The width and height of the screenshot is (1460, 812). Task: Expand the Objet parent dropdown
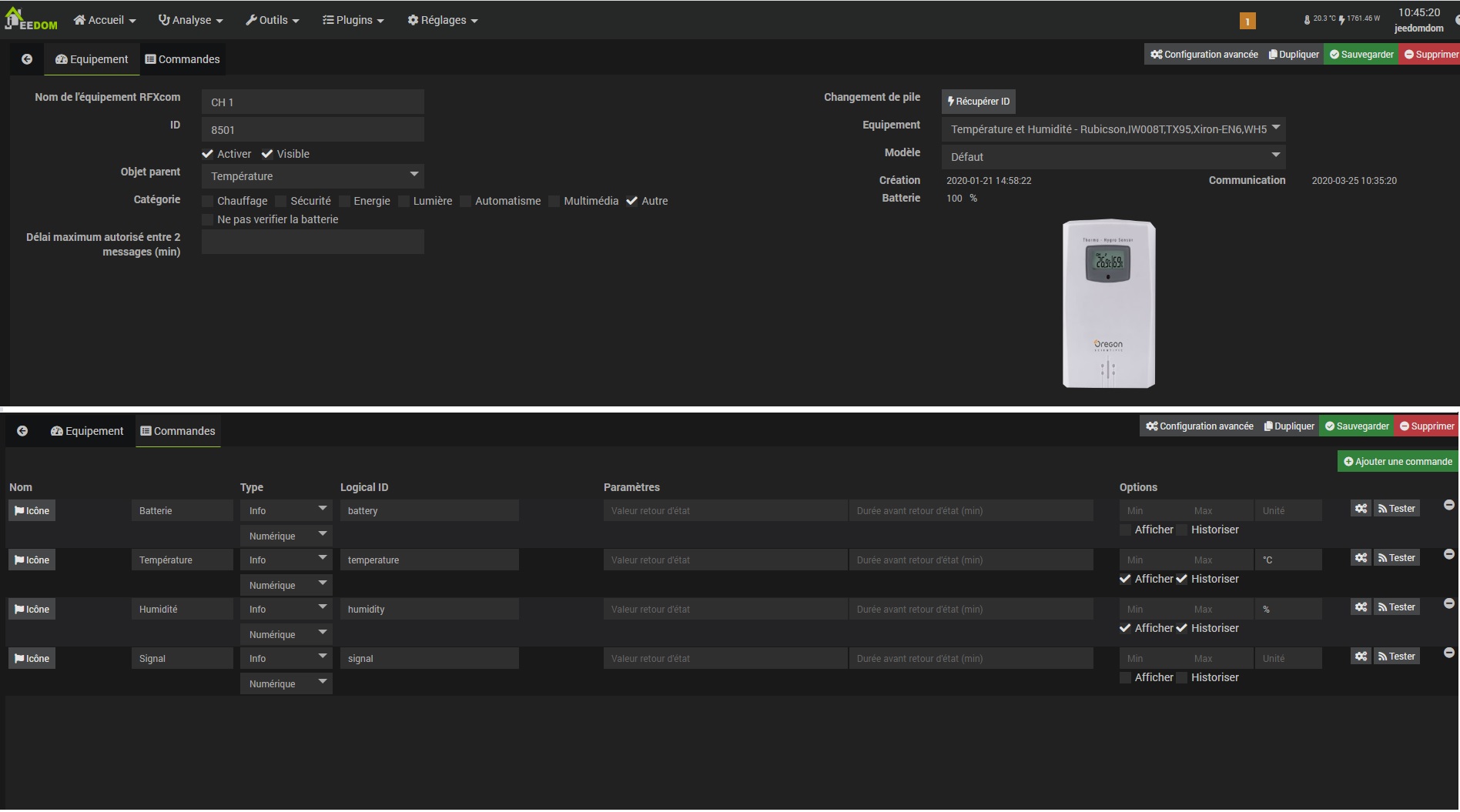(313, 176)
